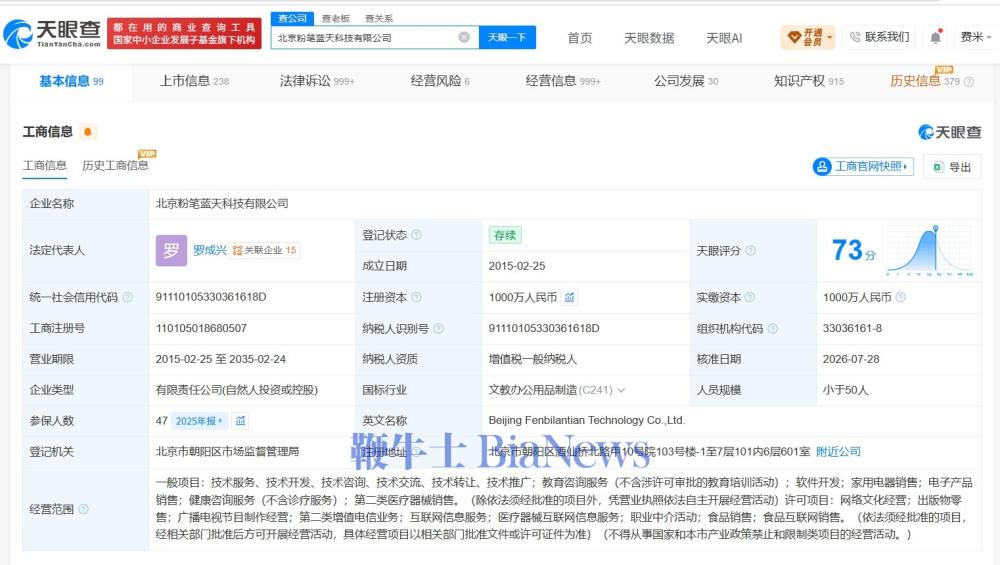This screenshot has height=565, width=1000.
Task: Click the 附近公司 nearby companies link
Action: pyautogui.click(x=838, y=451)
